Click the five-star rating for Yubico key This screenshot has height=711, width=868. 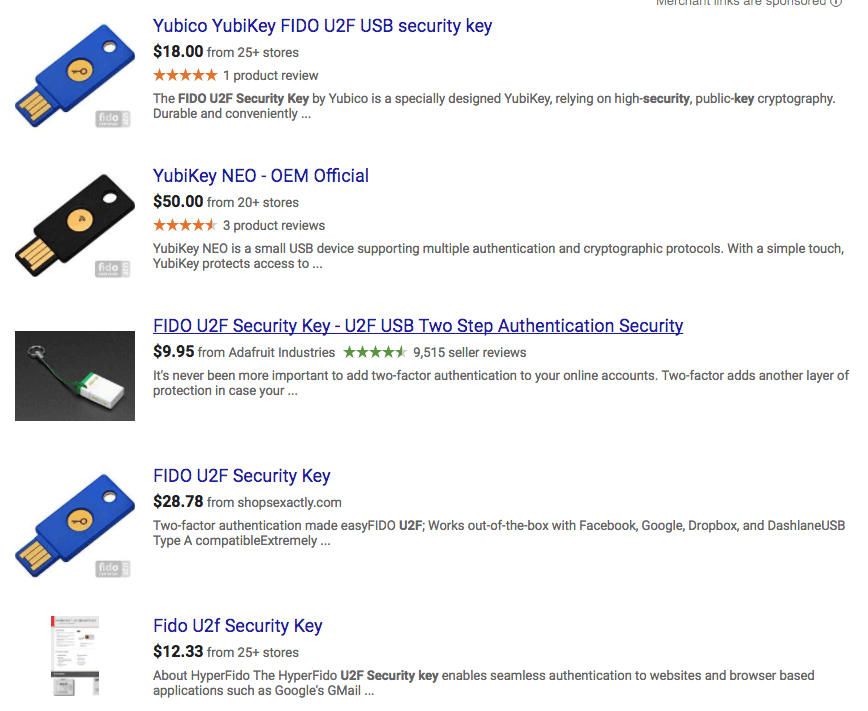pyautogui.click(x=185, y=76)
